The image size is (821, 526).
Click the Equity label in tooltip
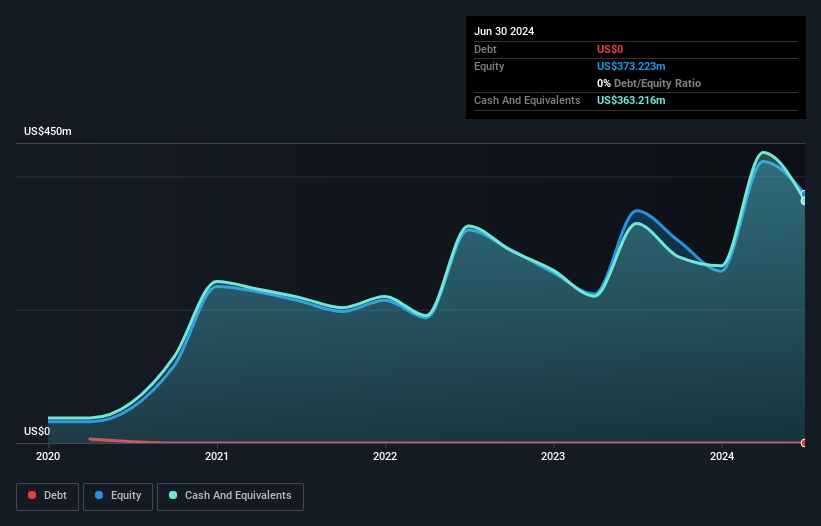tap(489, 66)
